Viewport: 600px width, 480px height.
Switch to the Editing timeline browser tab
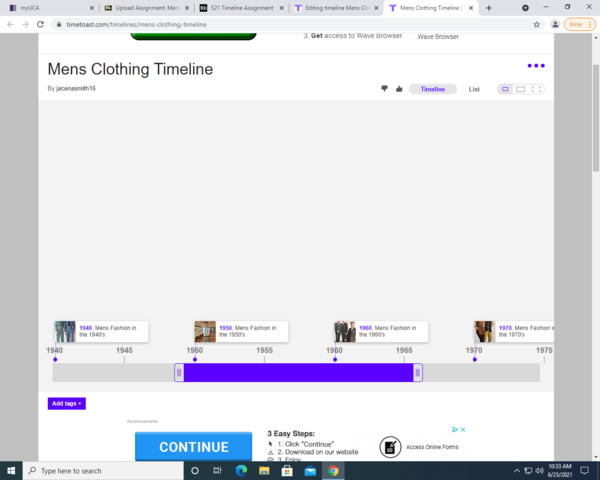click(x=337, y=8)
